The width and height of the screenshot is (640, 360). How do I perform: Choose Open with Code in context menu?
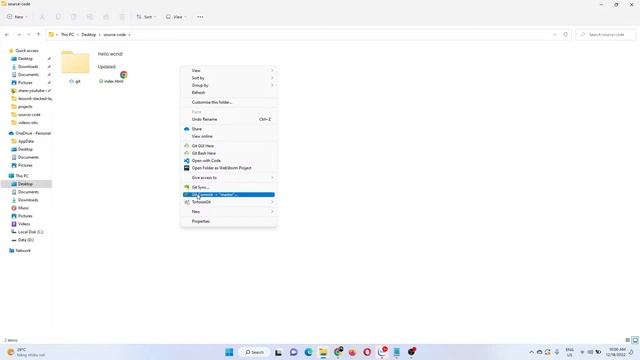229,160
